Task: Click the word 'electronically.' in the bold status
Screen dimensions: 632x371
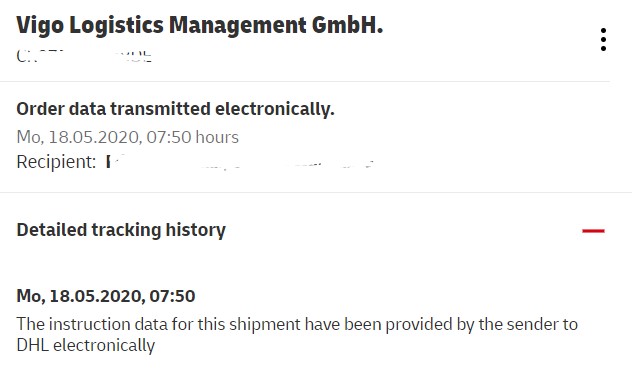Action: [274, 109]
